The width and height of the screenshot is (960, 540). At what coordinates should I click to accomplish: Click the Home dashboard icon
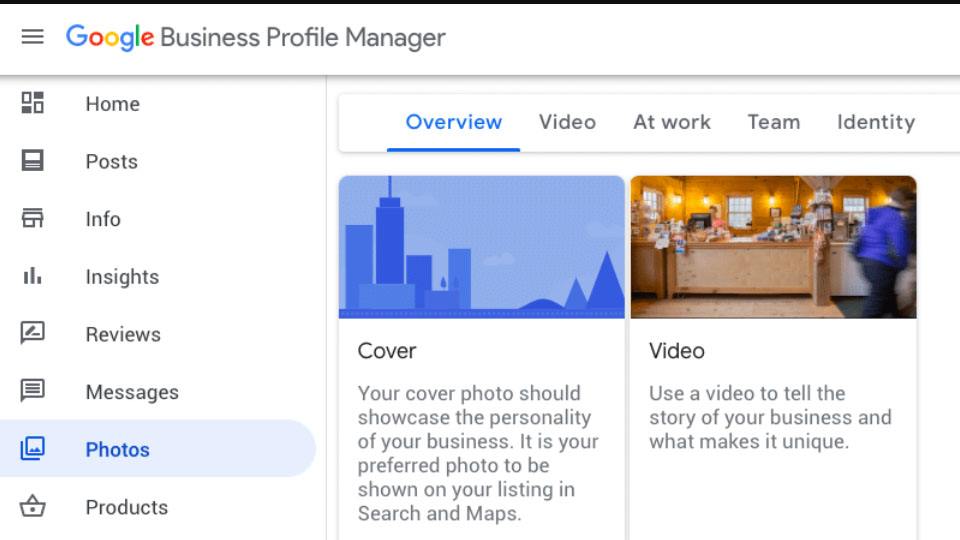coord(32,103)
